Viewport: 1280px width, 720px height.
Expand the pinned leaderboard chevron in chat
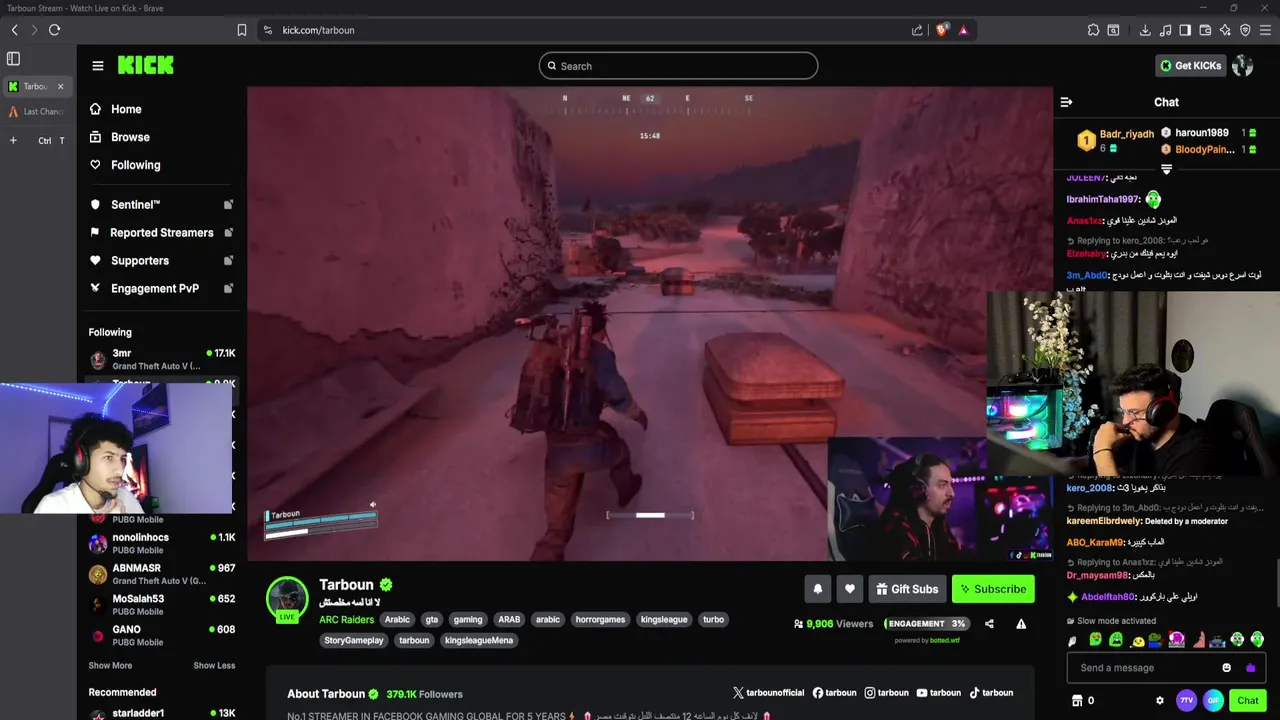tap(1166, 170)
